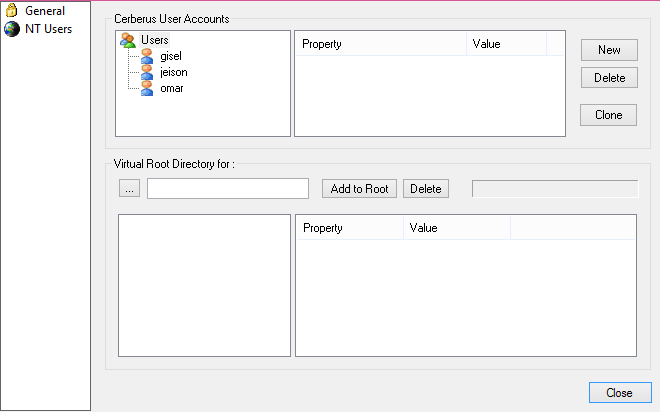Open the General settings page
This screenshot has width=660, height=412.
click(45, 11)
